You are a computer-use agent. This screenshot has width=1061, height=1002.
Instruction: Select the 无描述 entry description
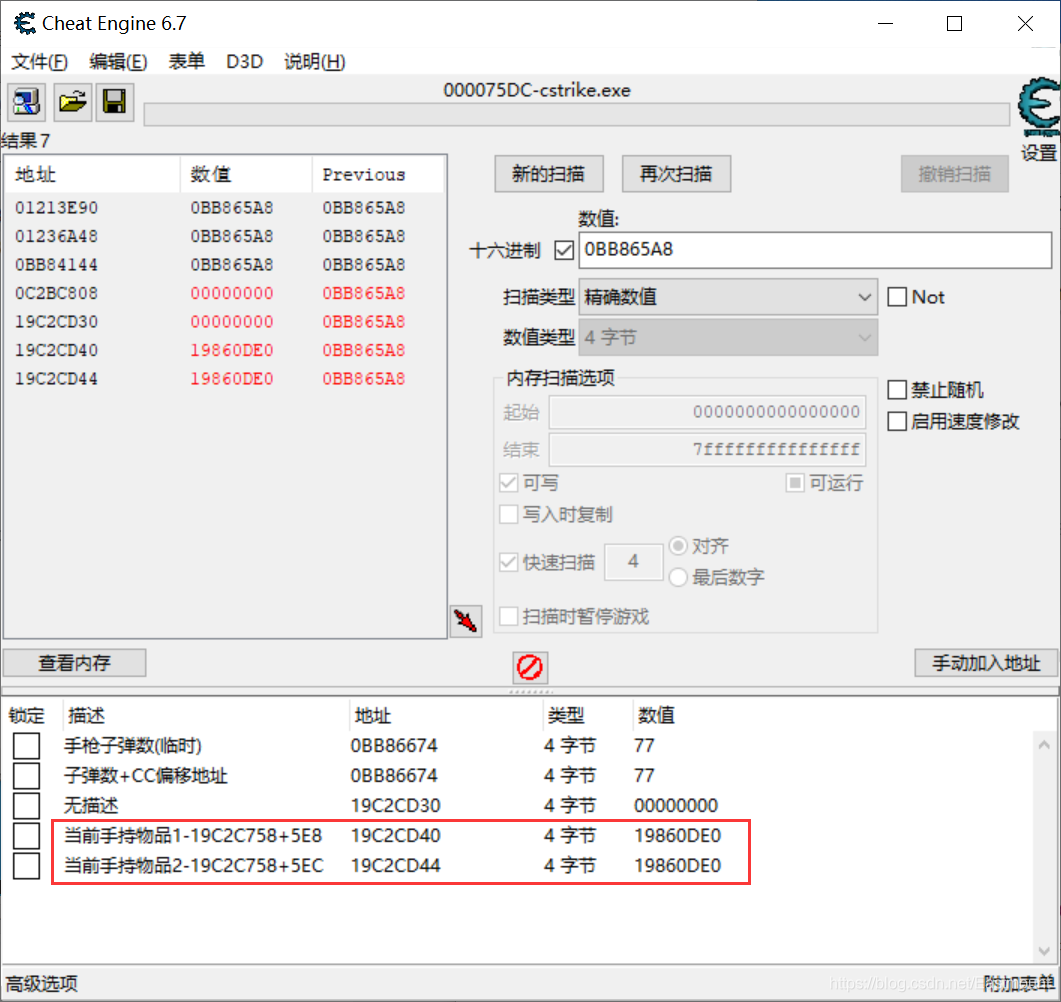tap(91, 805)
